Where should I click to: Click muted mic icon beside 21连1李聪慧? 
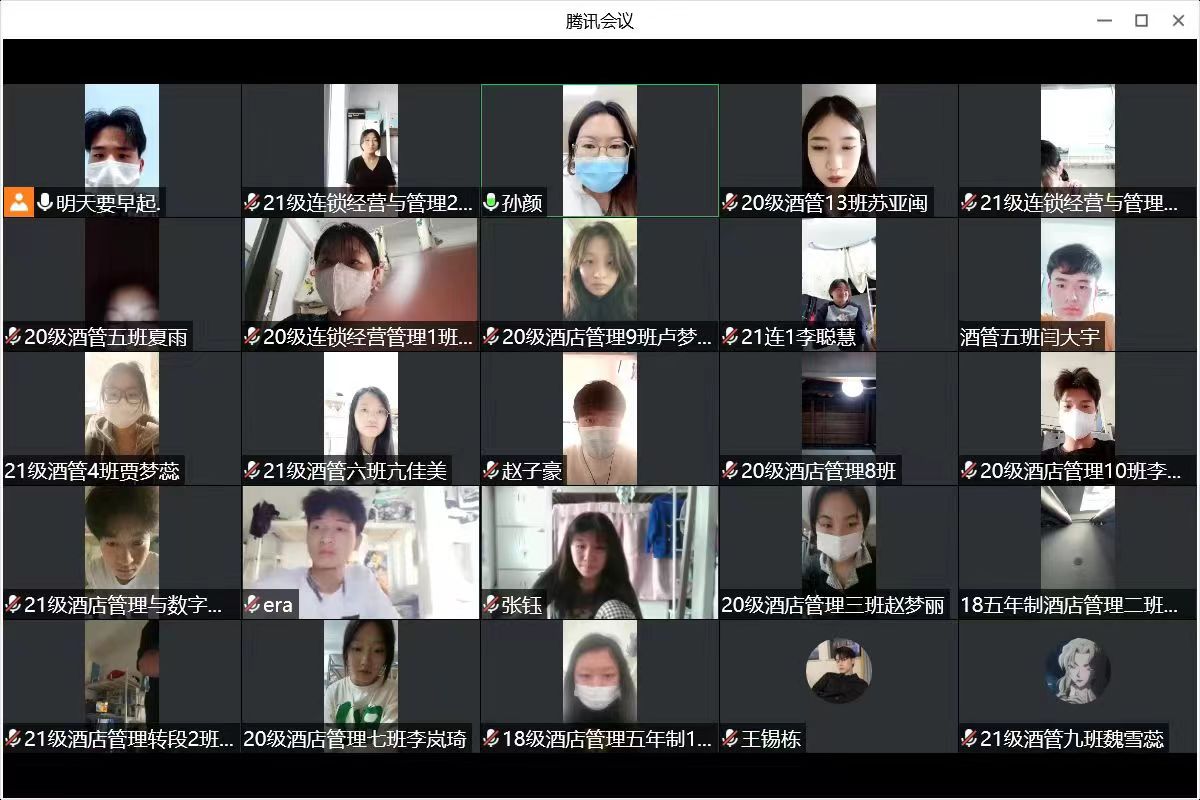coord(730,337)
